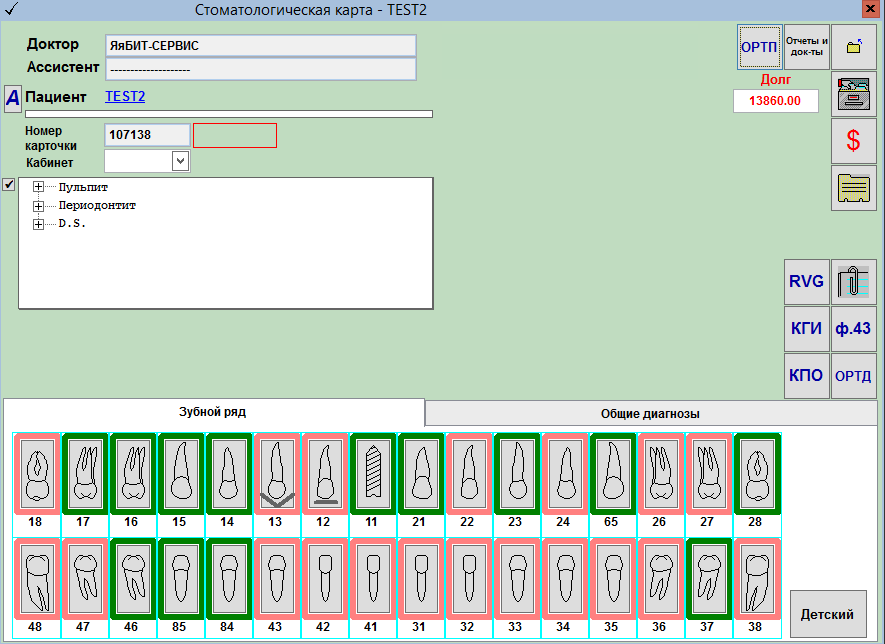885x644 pixels.
Task: Click the red dollar sign payment icon
Action: click(853, 141)
